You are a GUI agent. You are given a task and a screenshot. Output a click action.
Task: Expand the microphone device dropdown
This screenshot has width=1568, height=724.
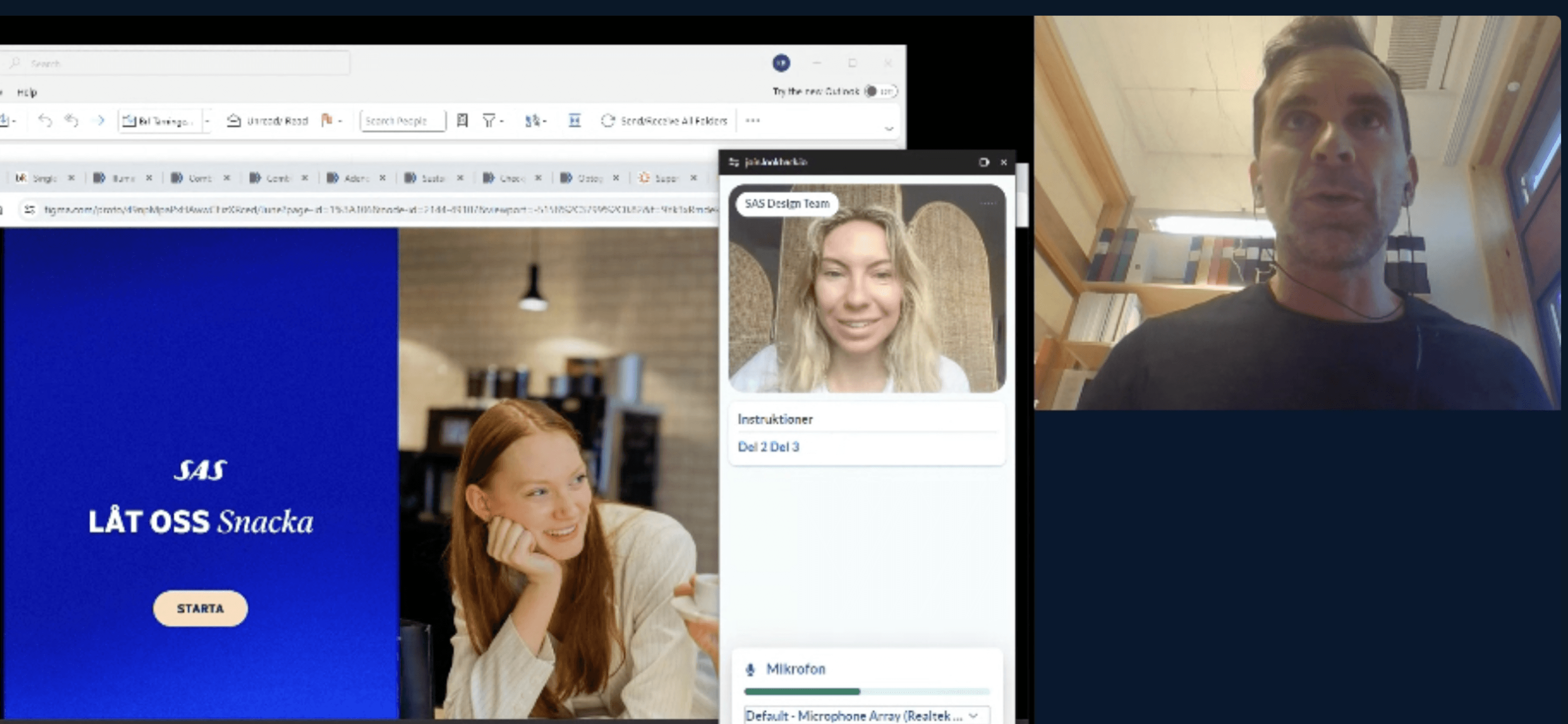click(x=973, y=715)
